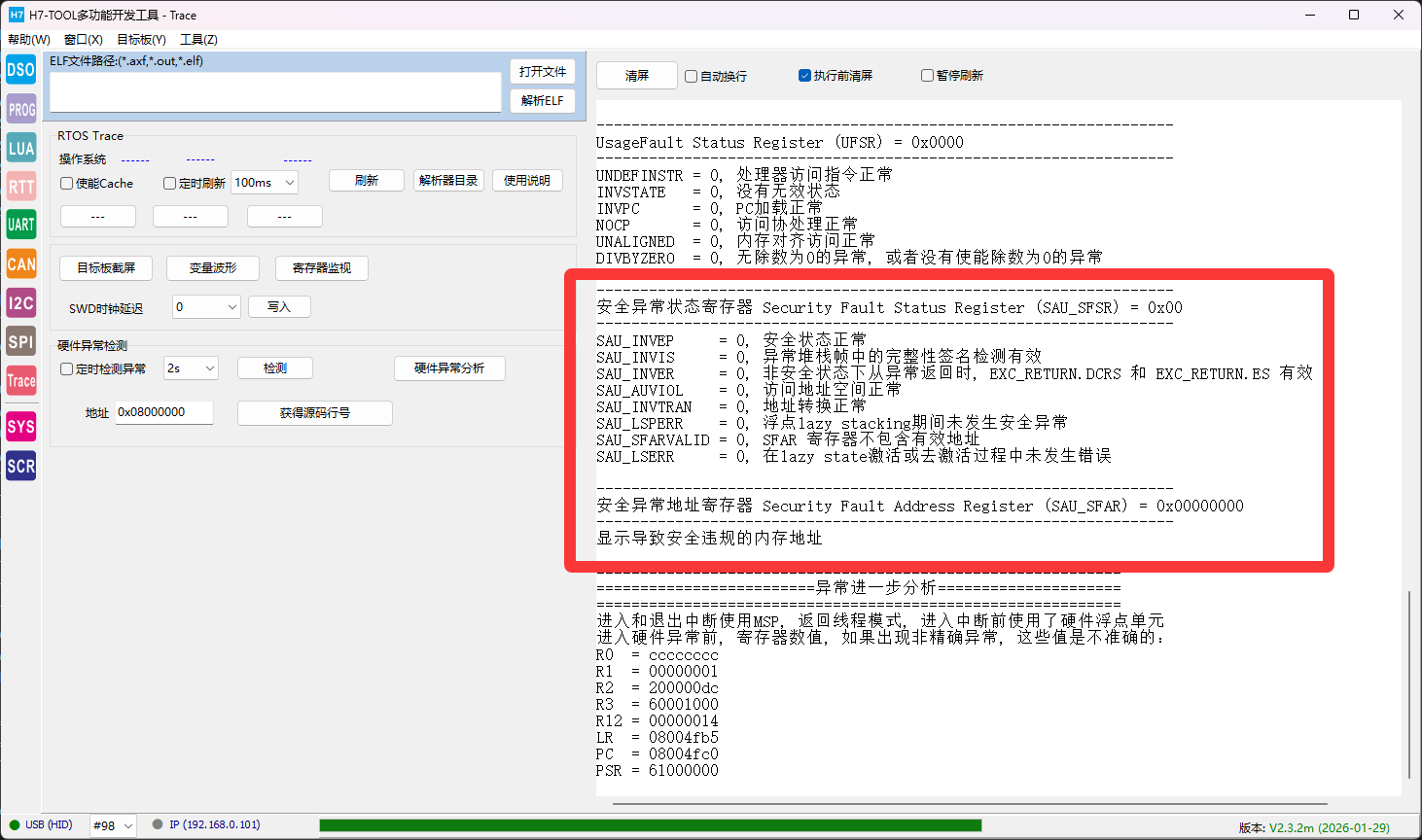Screen dimensions: 1422x840
Task: Click the UsageFault Status Register heading
Action: pyautogui.click(x=780, y=143)
